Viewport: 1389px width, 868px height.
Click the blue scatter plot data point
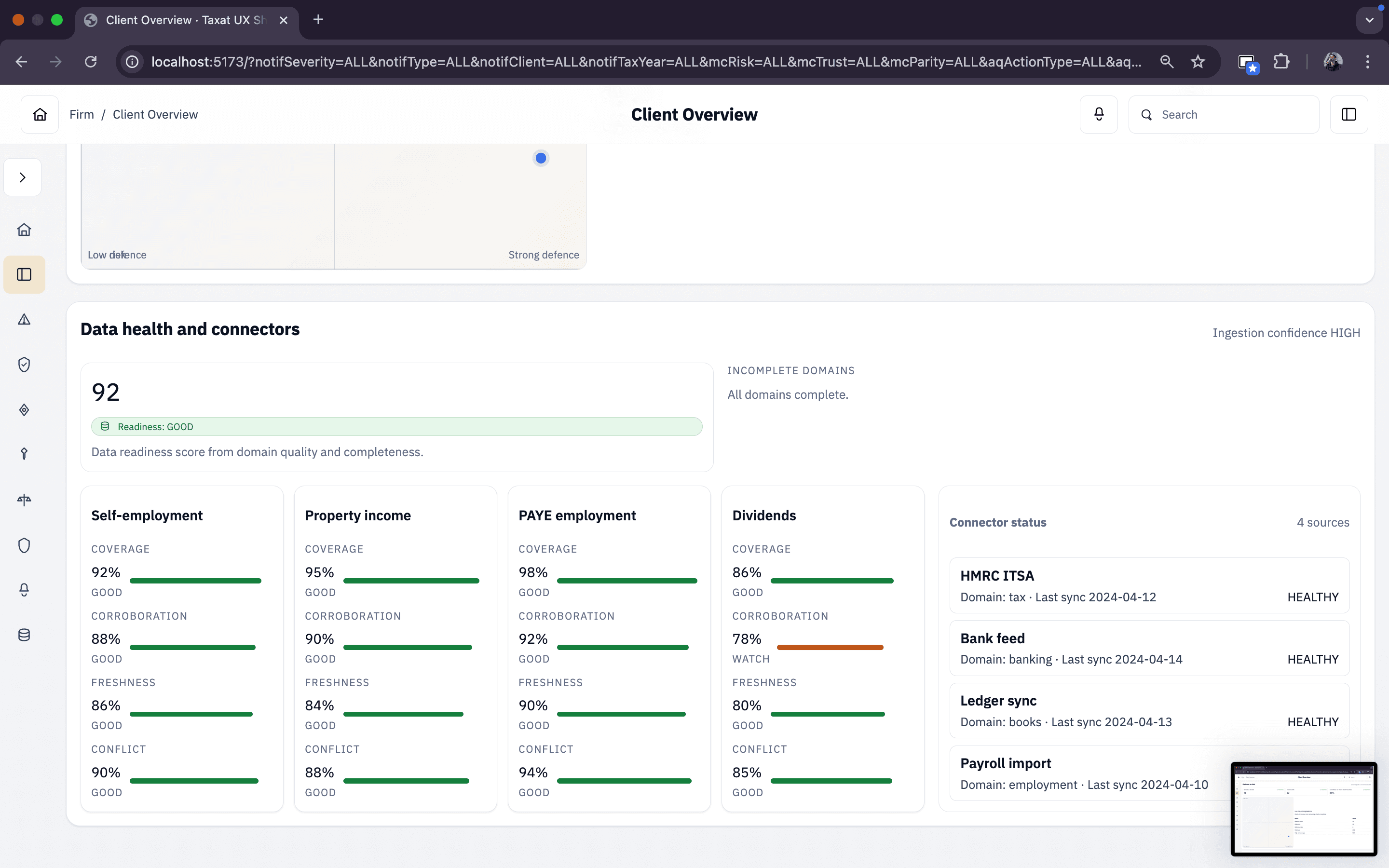coord(541,158)
